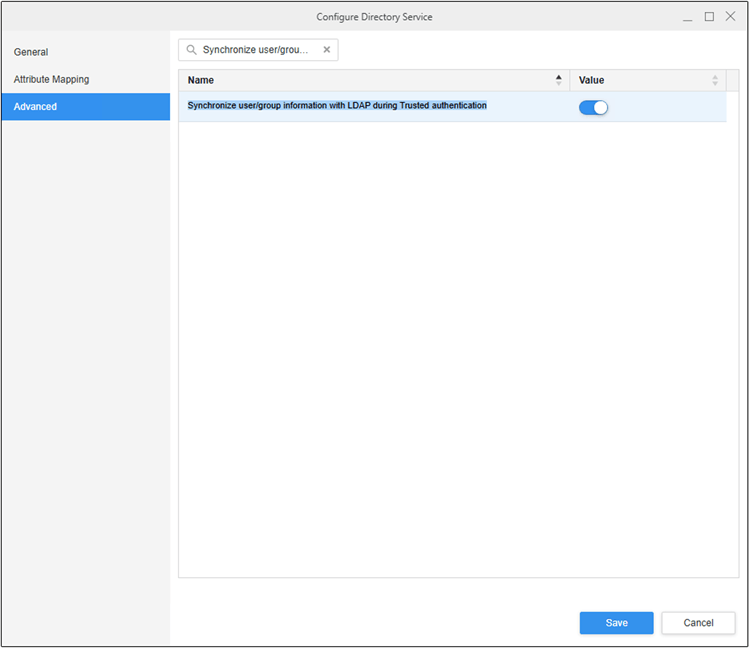Viewport: 750px width, 648px height.
Task: Disable the LDAP synchronization toggle
Action: (x=593, y=107)
